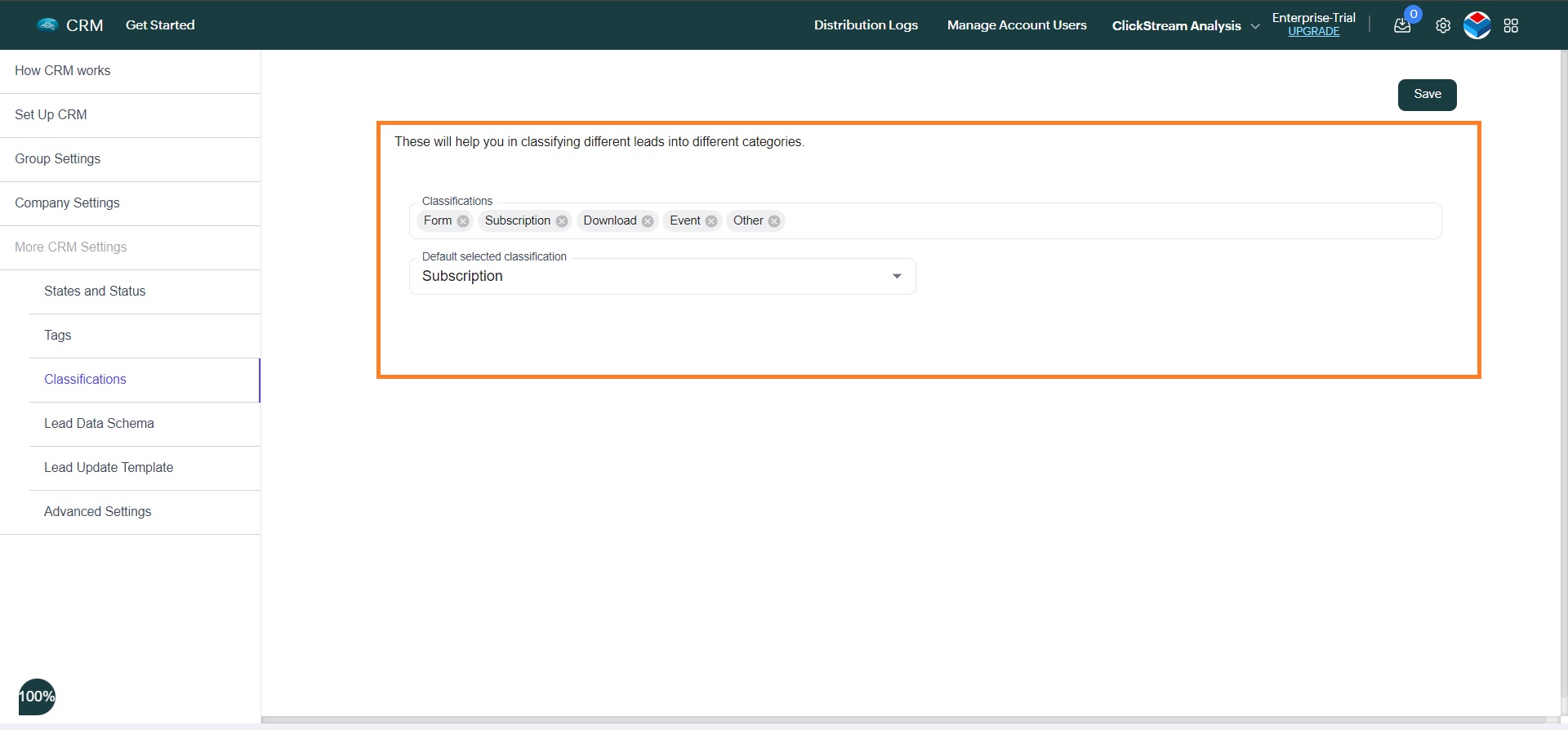Select Classifications in sidebar
The width and height of the screenshot is (1568, 730).
tap(145, 380)
